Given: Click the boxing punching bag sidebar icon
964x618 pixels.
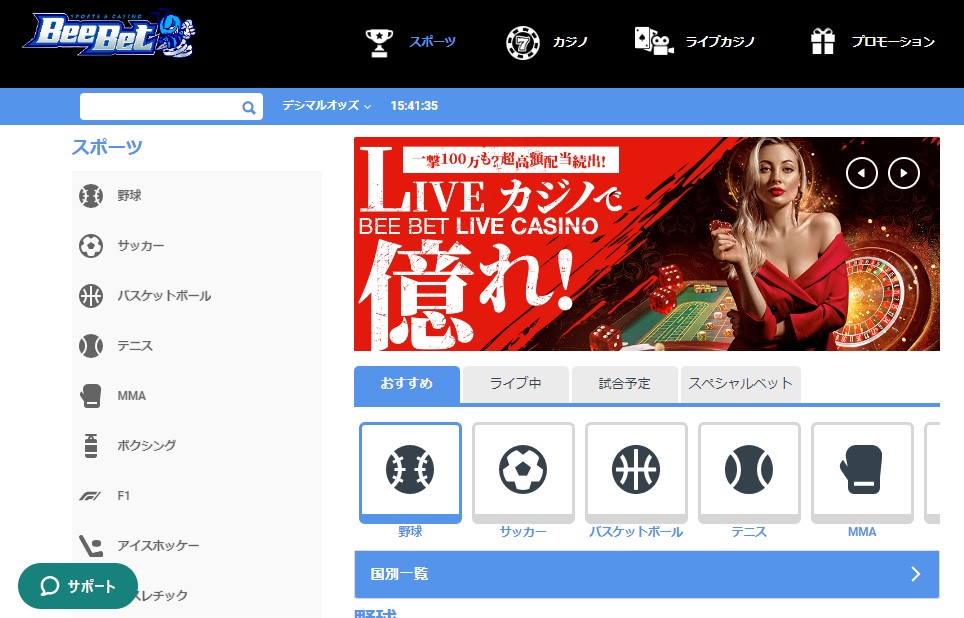Looking at the screenshot, I should tap(91, 446).
